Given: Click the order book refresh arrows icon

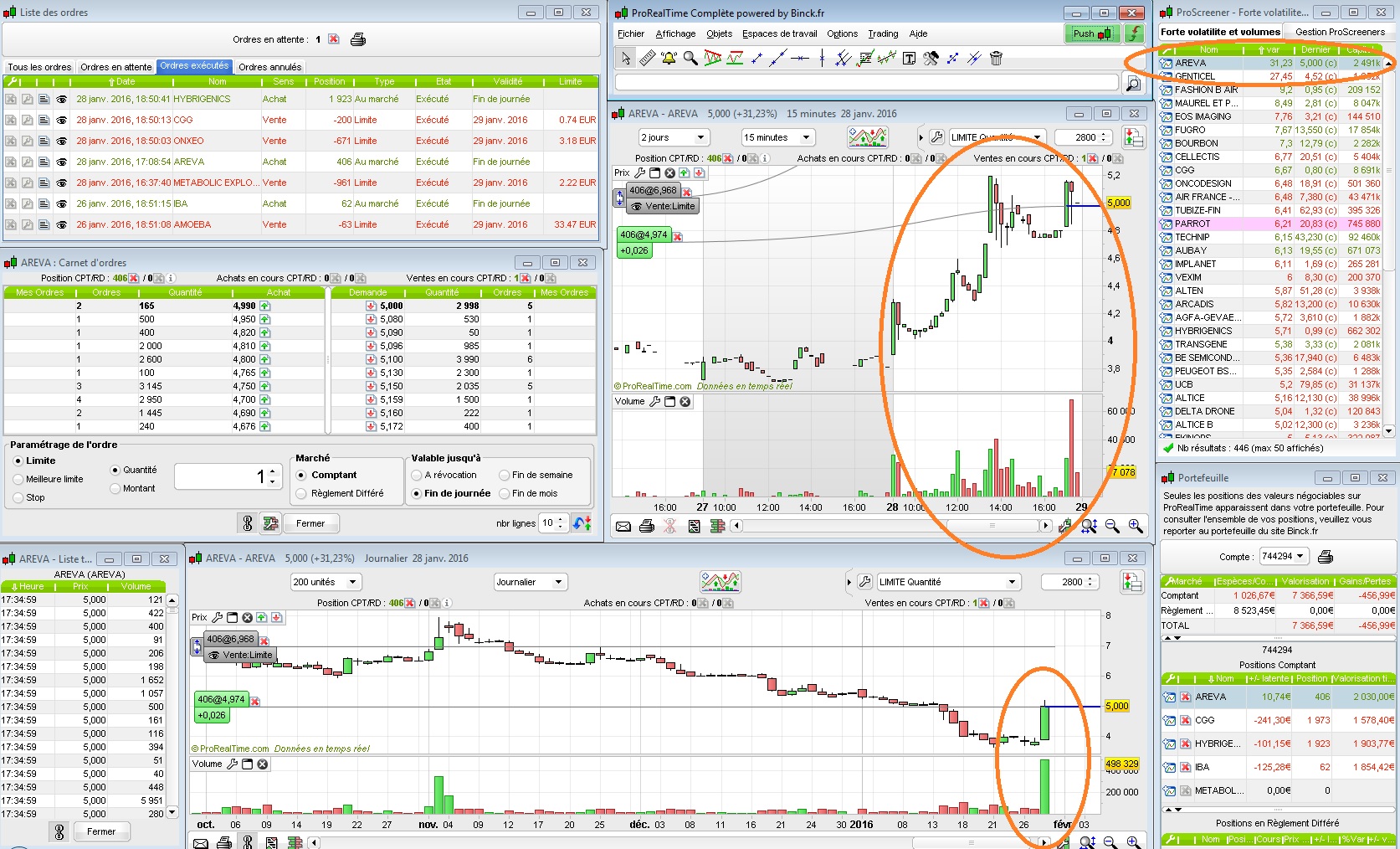Looking at the screenshot, I should point(583,523).
